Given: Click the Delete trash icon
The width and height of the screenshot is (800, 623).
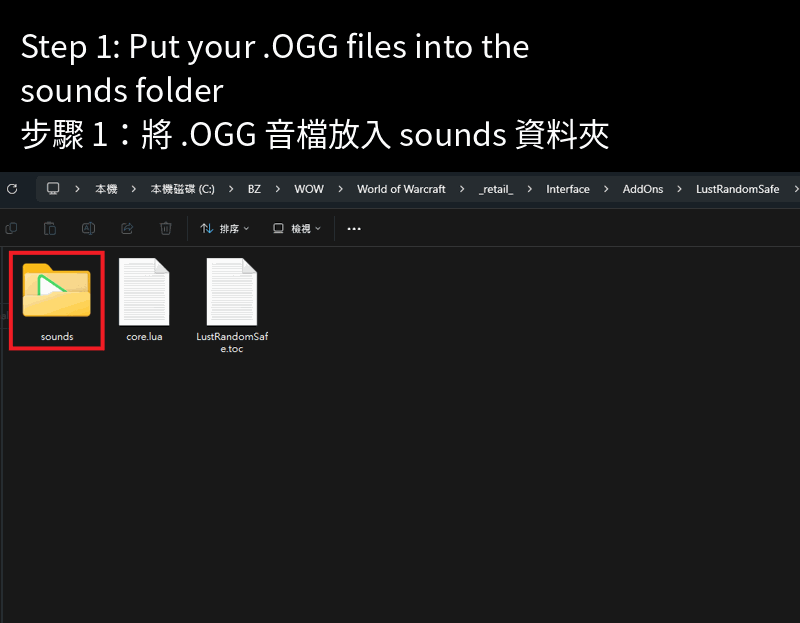Looking at the screenshot, I should [x=166, y=229].
